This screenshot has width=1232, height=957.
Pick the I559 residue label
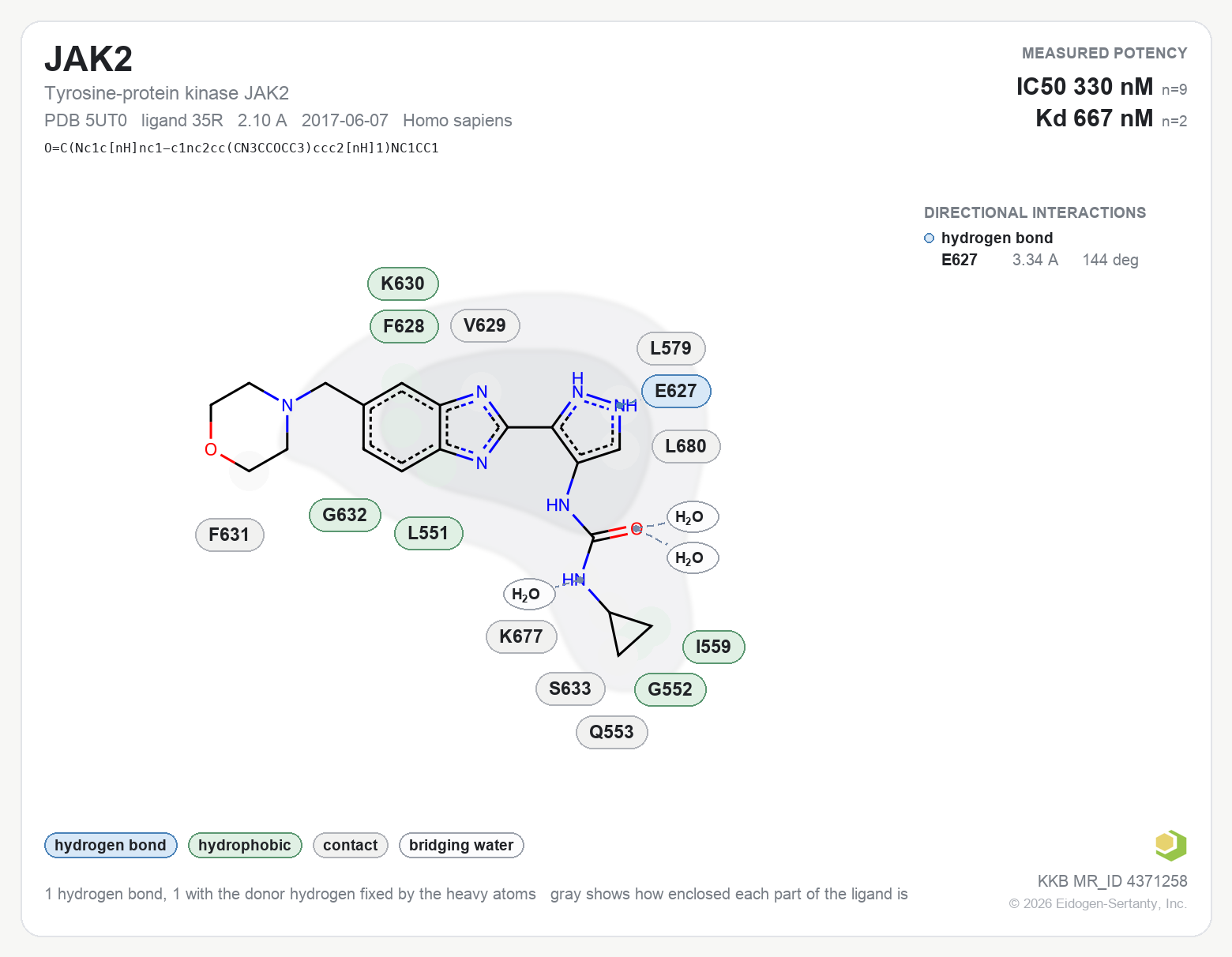coord(713,647)
